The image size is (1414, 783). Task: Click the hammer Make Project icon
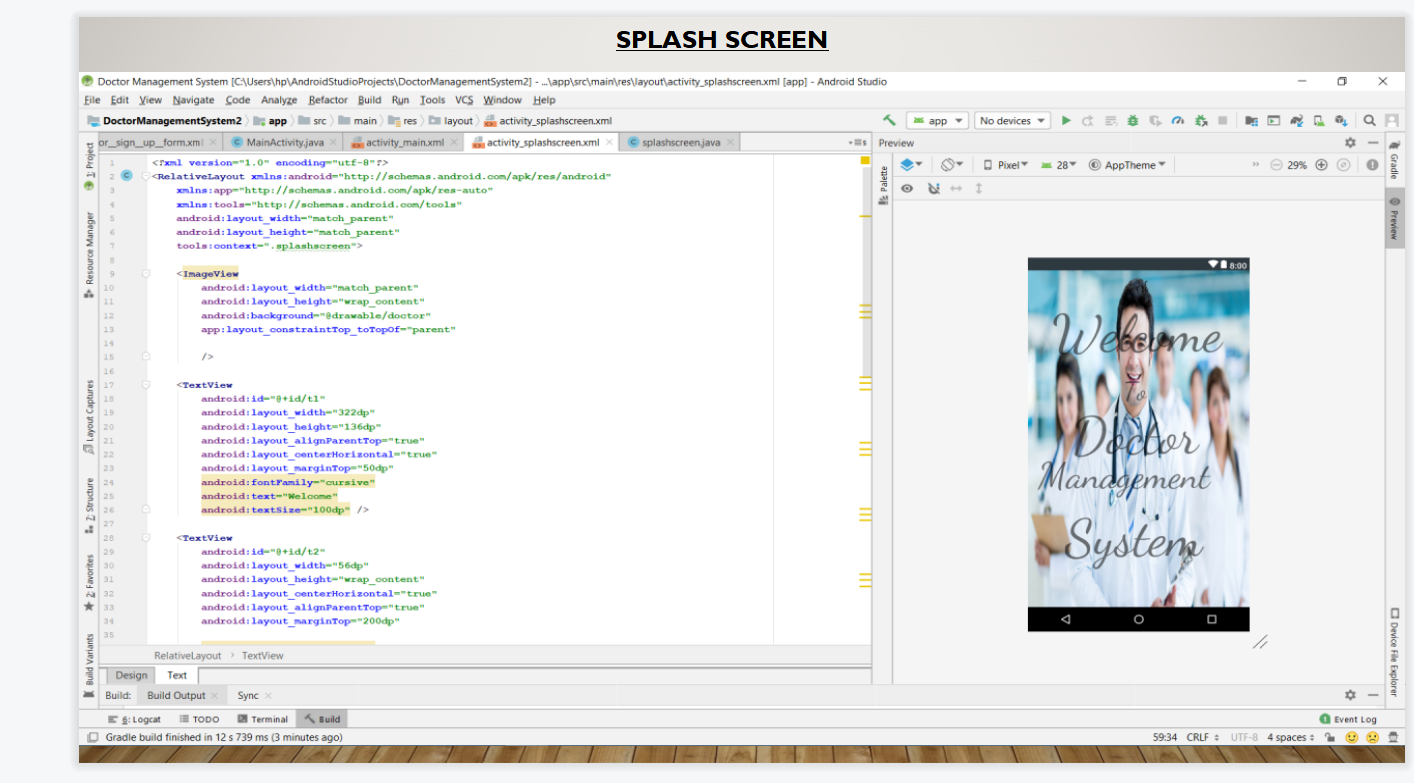tap(889, 120)
